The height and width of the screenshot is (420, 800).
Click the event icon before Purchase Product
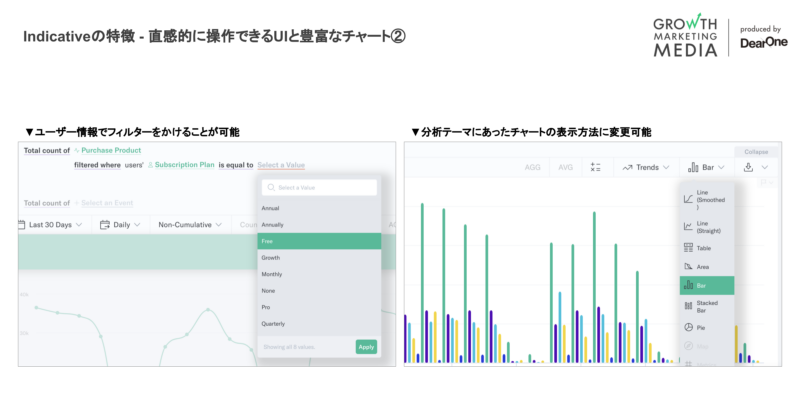(77, 151)
